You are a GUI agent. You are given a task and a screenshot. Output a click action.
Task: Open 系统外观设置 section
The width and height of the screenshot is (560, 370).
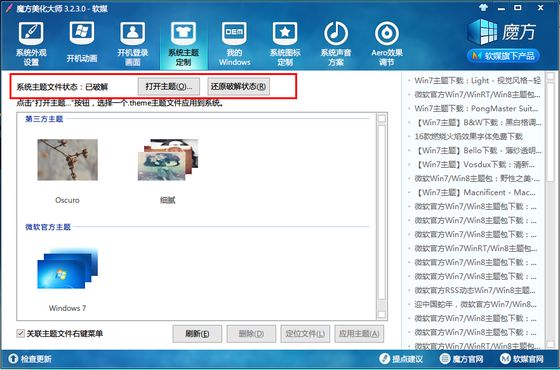[31, 44]
